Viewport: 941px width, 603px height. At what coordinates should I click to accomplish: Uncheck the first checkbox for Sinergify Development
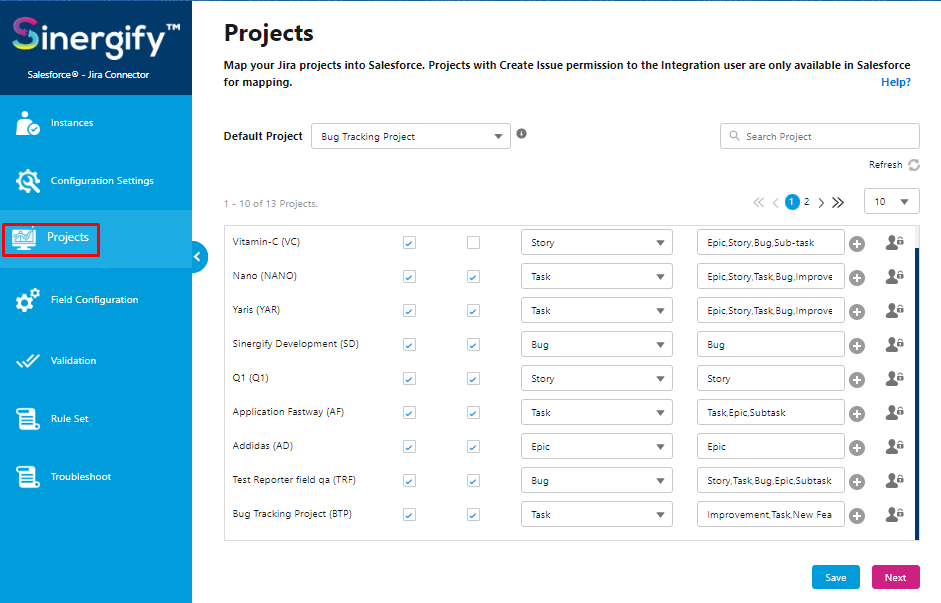tap(409, 344)
